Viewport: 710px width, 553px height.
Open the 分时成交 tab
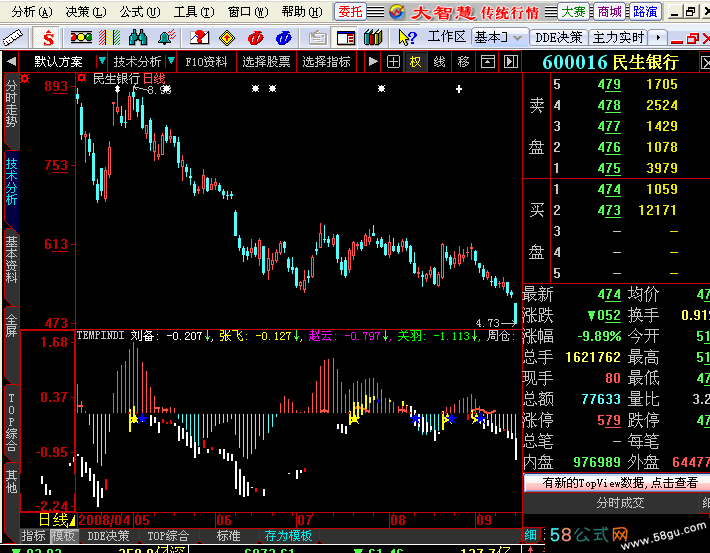pos(620,503)
